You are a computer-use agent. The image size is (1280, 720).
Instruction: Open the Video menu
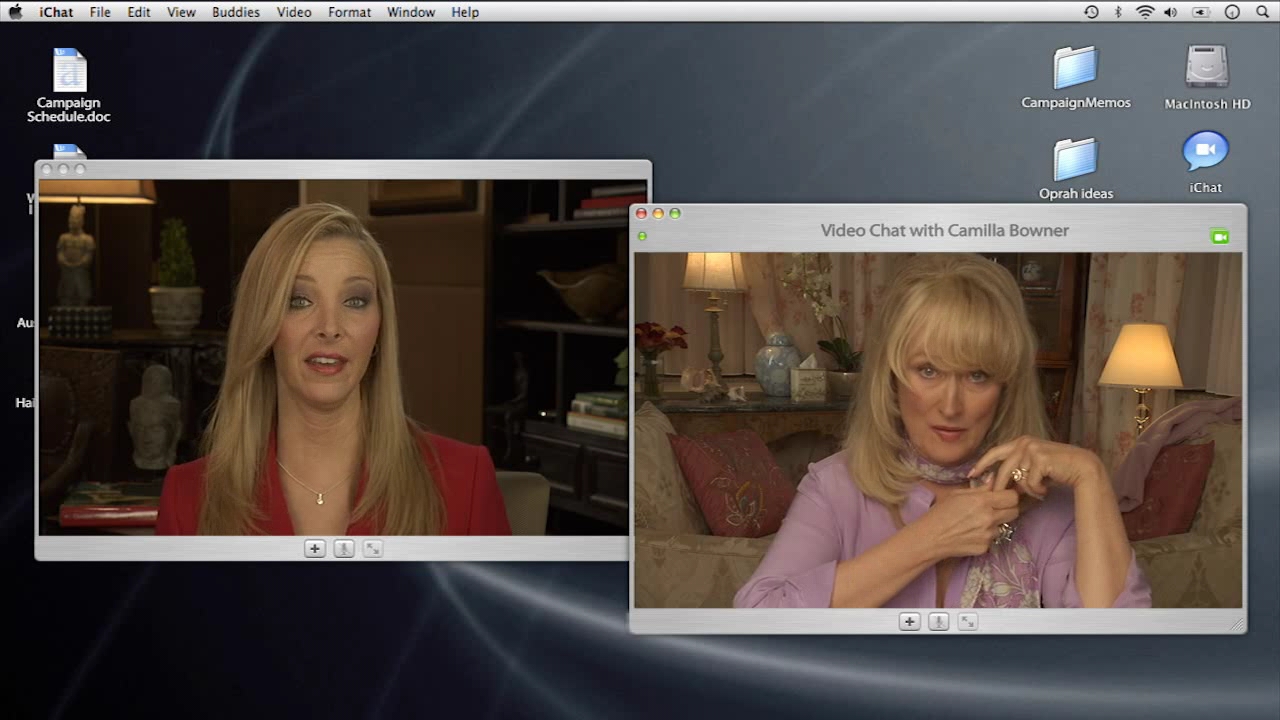coord(294,12)
